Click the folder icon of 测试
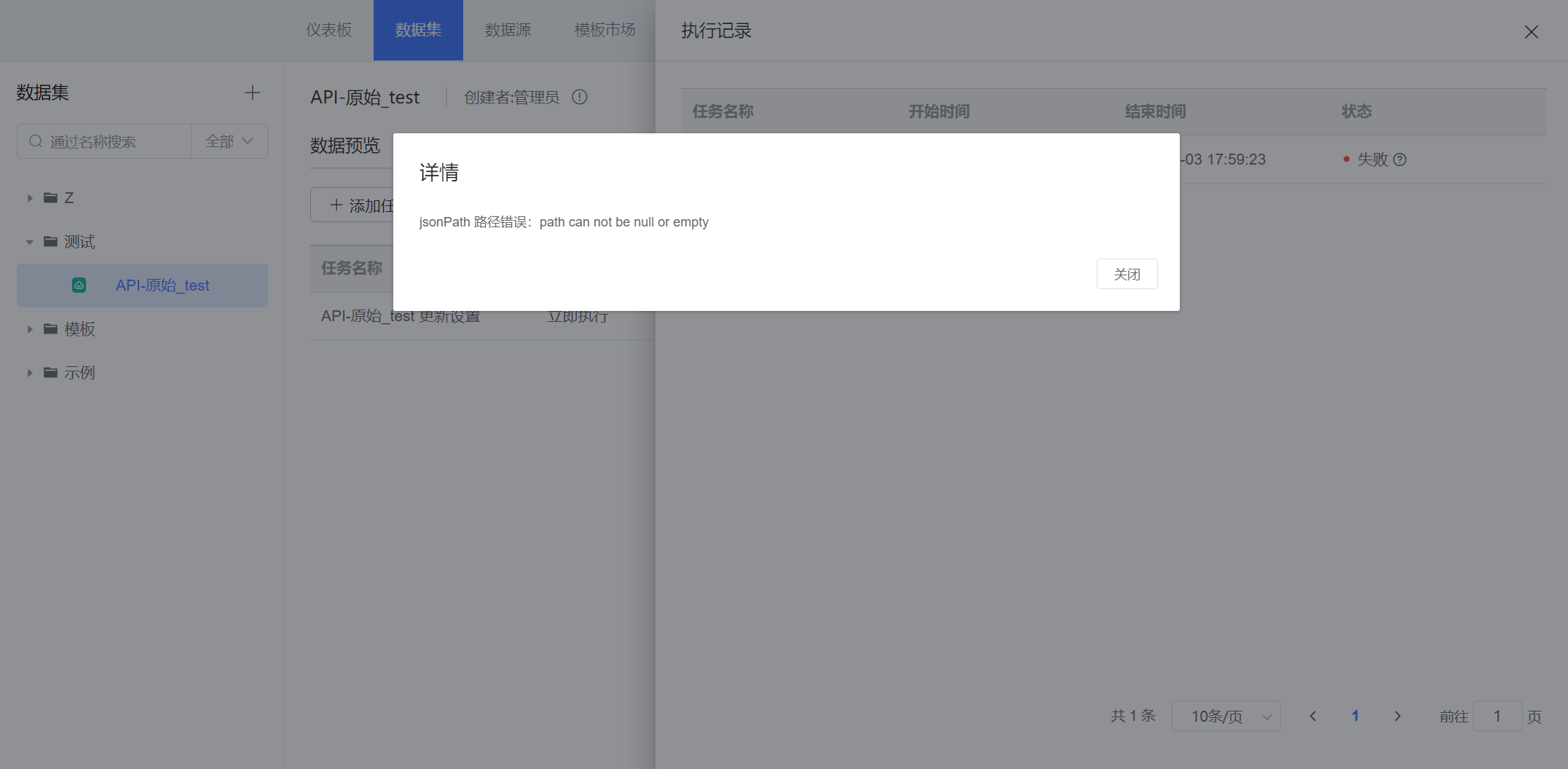The width and height of the screenshot is (1568, 769). tap(50, 242)
